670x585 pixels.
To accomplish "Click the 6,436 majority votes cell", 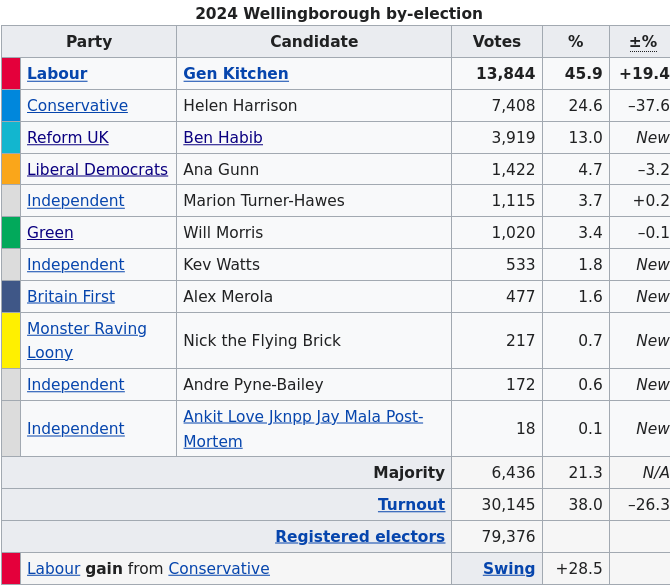I will coord(497,473).
